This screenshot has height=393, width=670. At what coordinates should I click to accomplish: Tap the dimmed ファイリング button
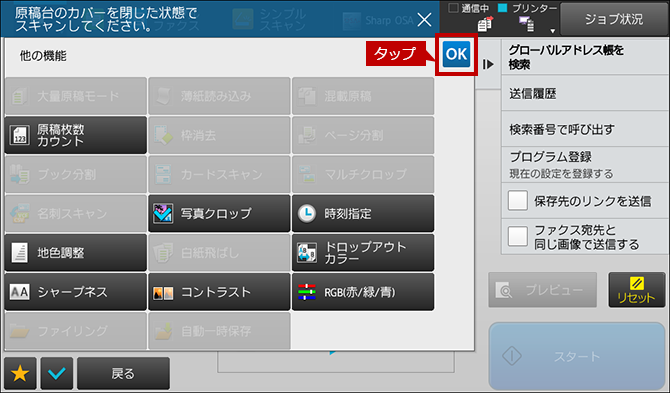click(76, 331)
